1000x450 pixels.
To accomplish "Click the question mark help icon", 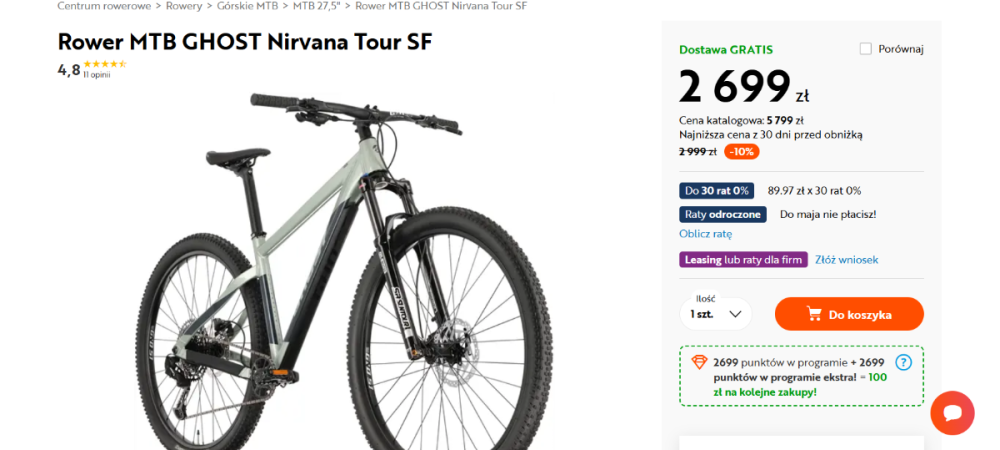I will (904, 363).
